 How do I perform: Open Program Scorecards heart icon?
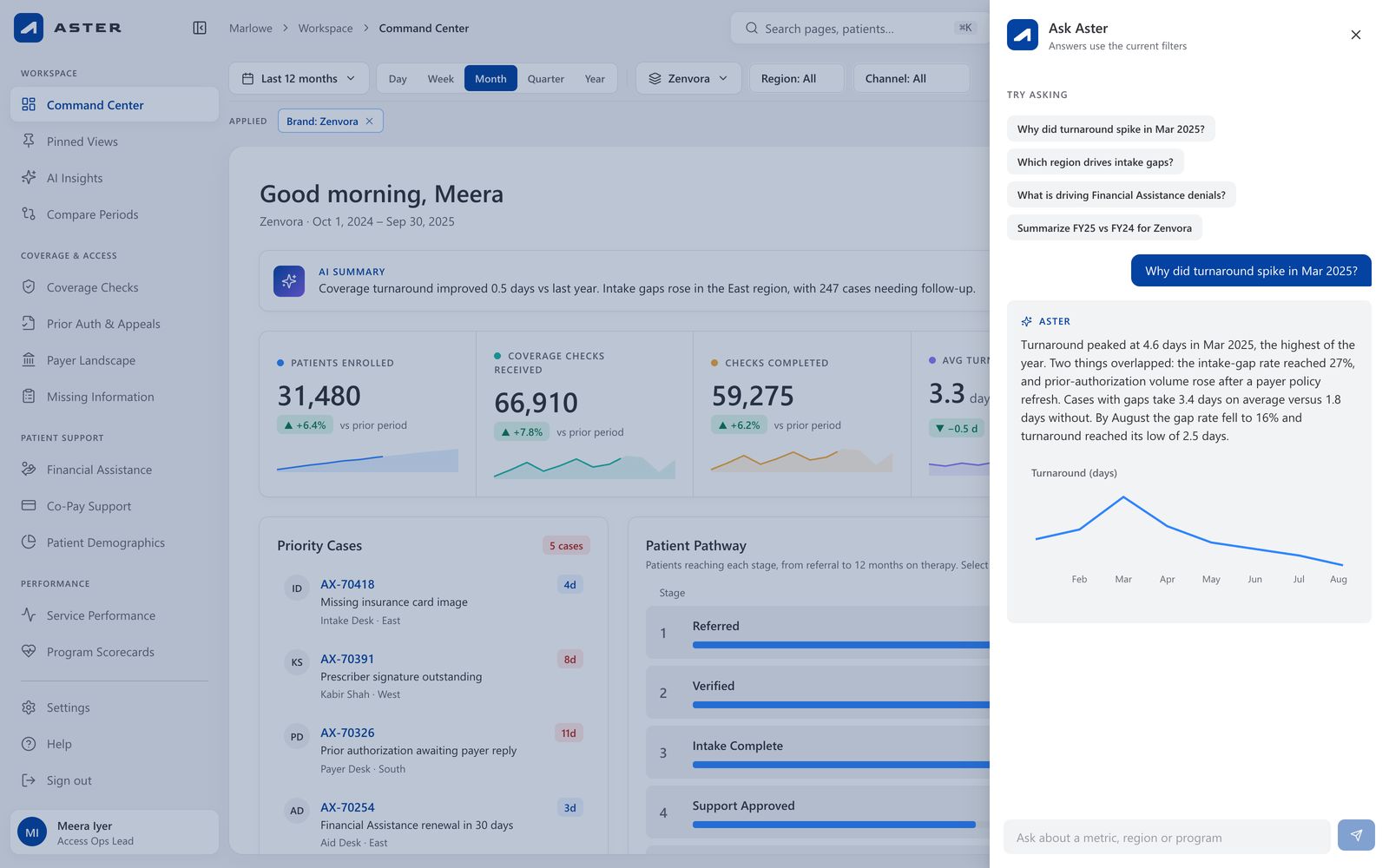point(29,652)
